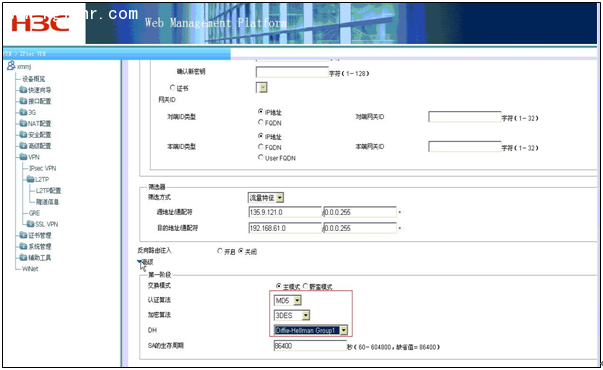Collapse the 高级 advanced section triangle
Screen dimensions: 603x370
(139, 262)
